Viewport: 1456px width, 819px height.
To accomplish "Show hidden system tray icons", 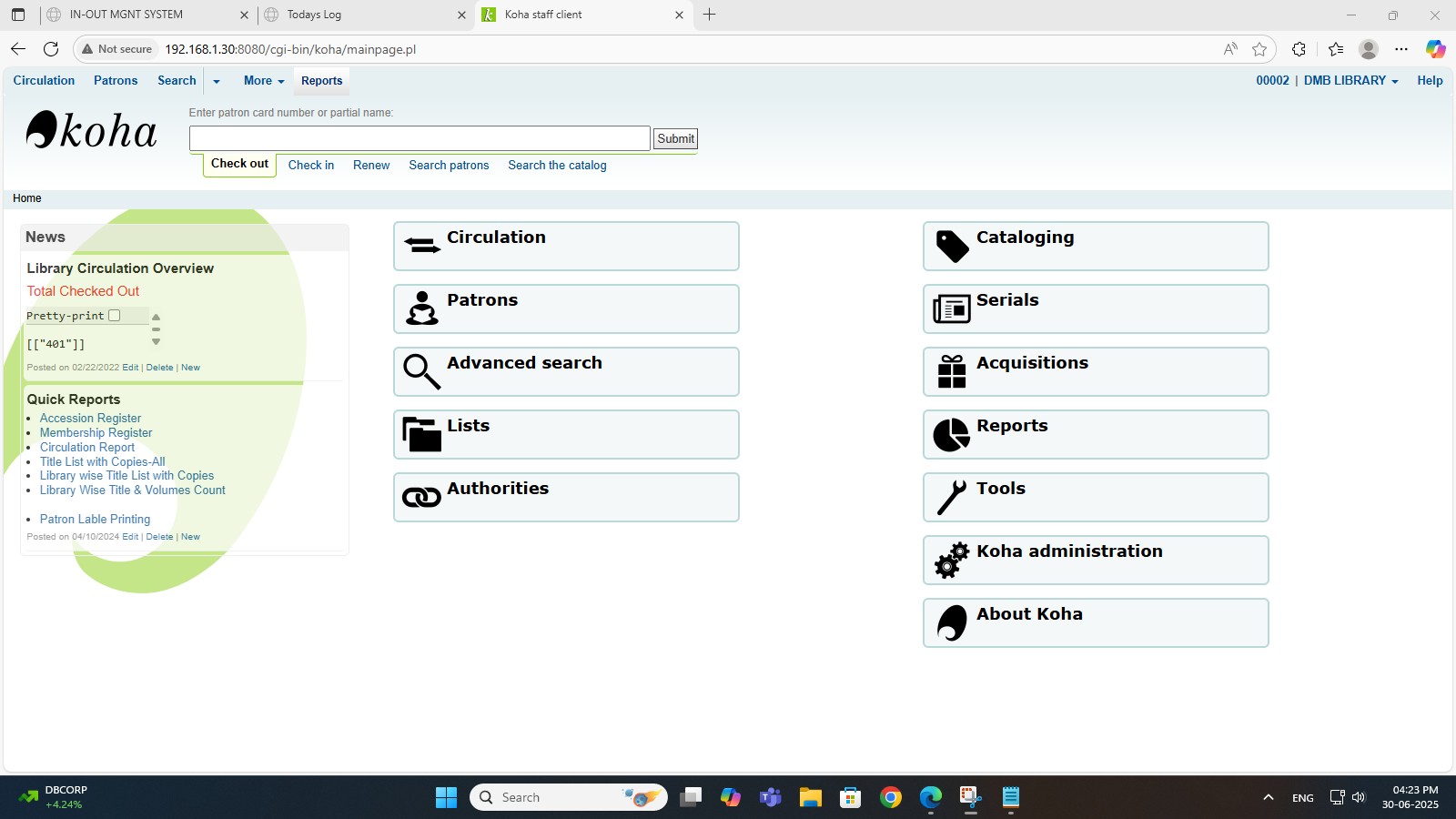I will pos(1268,797).
